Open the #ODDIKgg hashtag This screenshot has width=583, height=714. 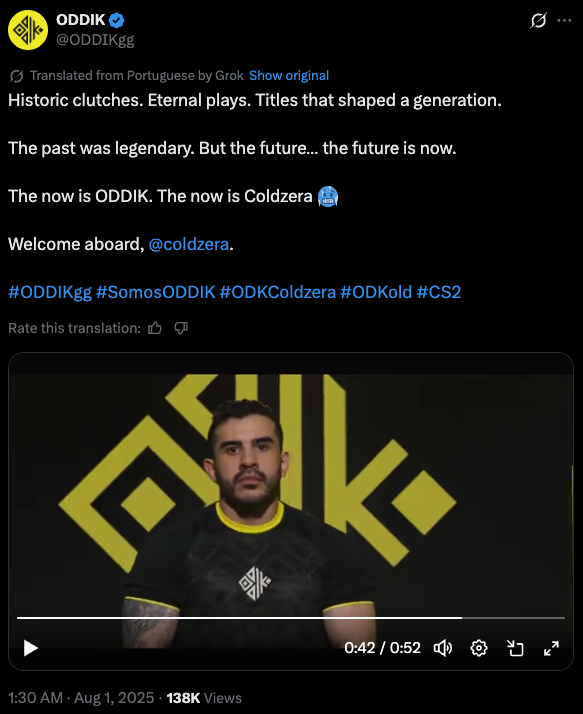point(50,292)
